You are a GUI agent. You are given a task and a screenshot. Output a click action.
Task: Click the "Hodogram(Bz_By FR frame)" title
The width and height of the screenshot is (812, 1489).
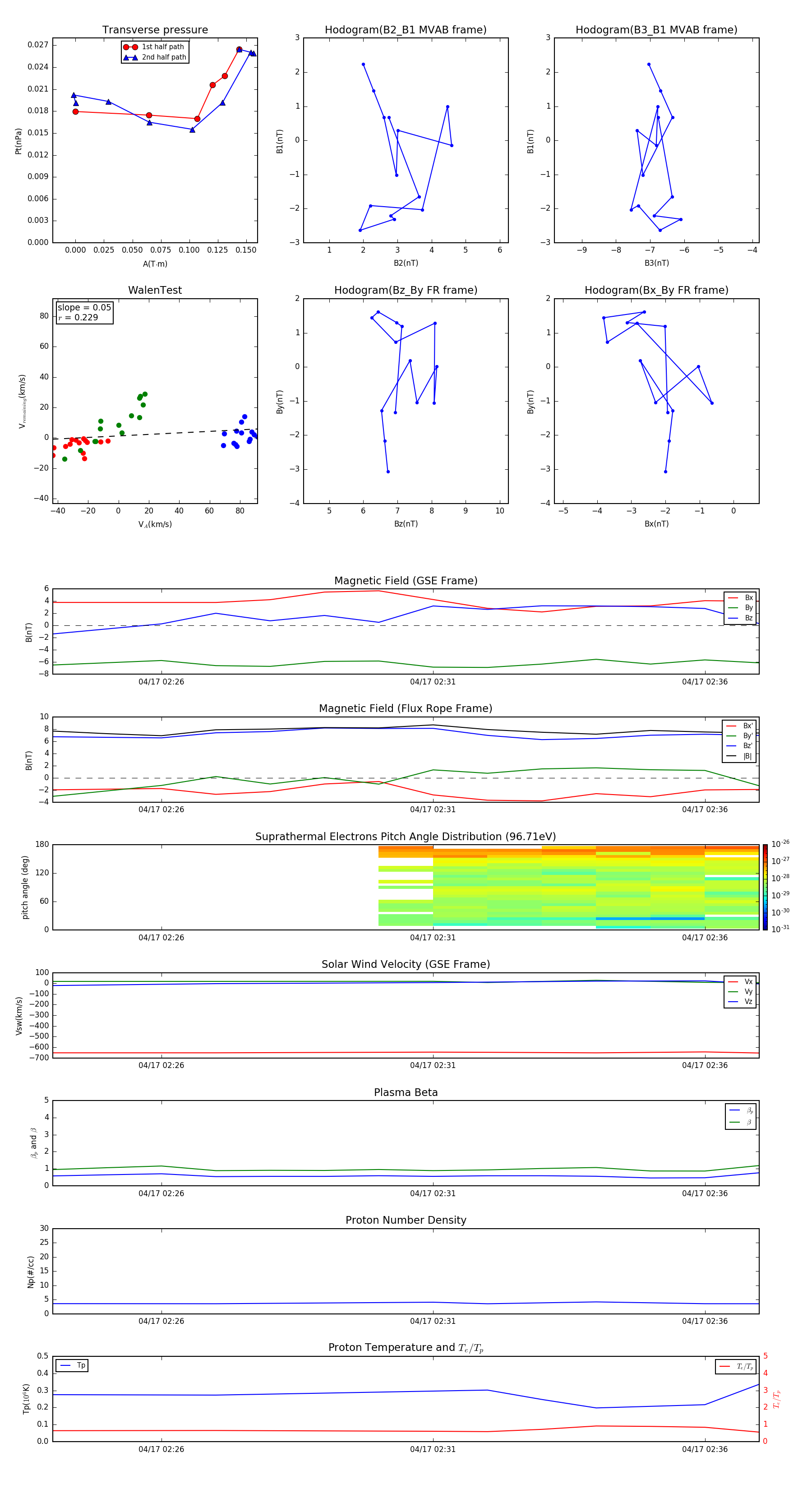coord(406,290)
